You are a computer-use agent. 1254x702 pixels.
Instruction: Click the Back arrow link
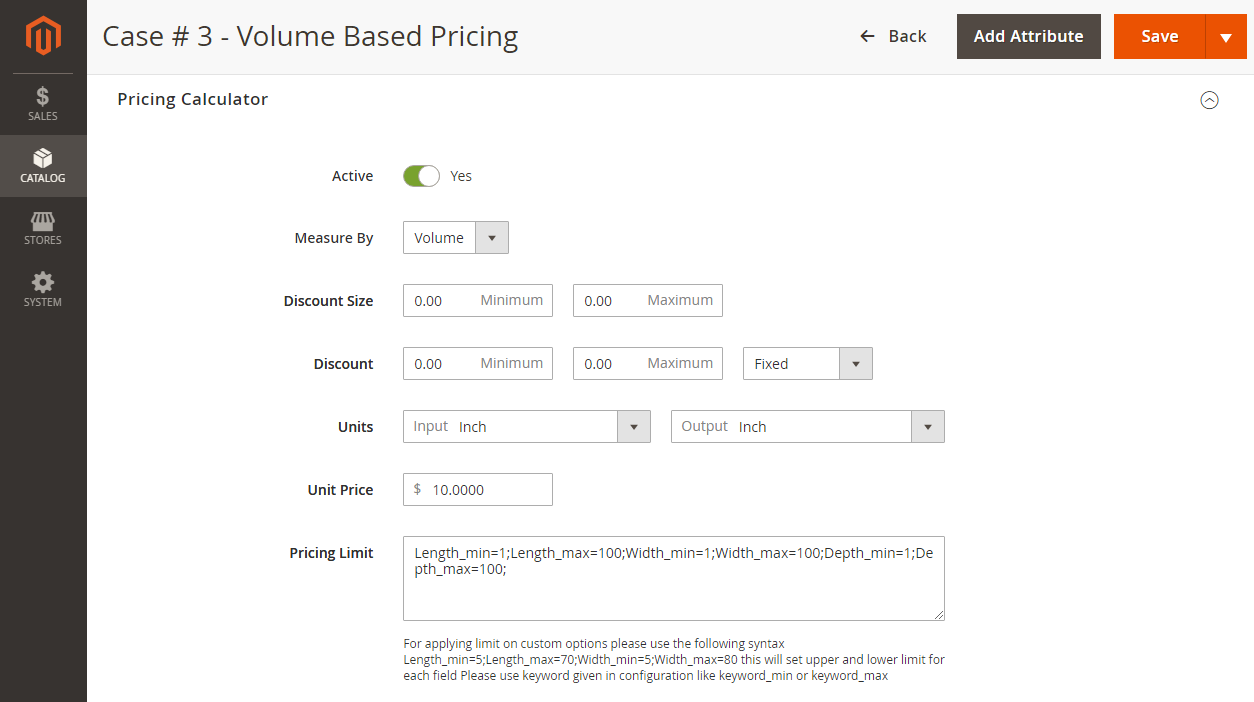point(893,36)
